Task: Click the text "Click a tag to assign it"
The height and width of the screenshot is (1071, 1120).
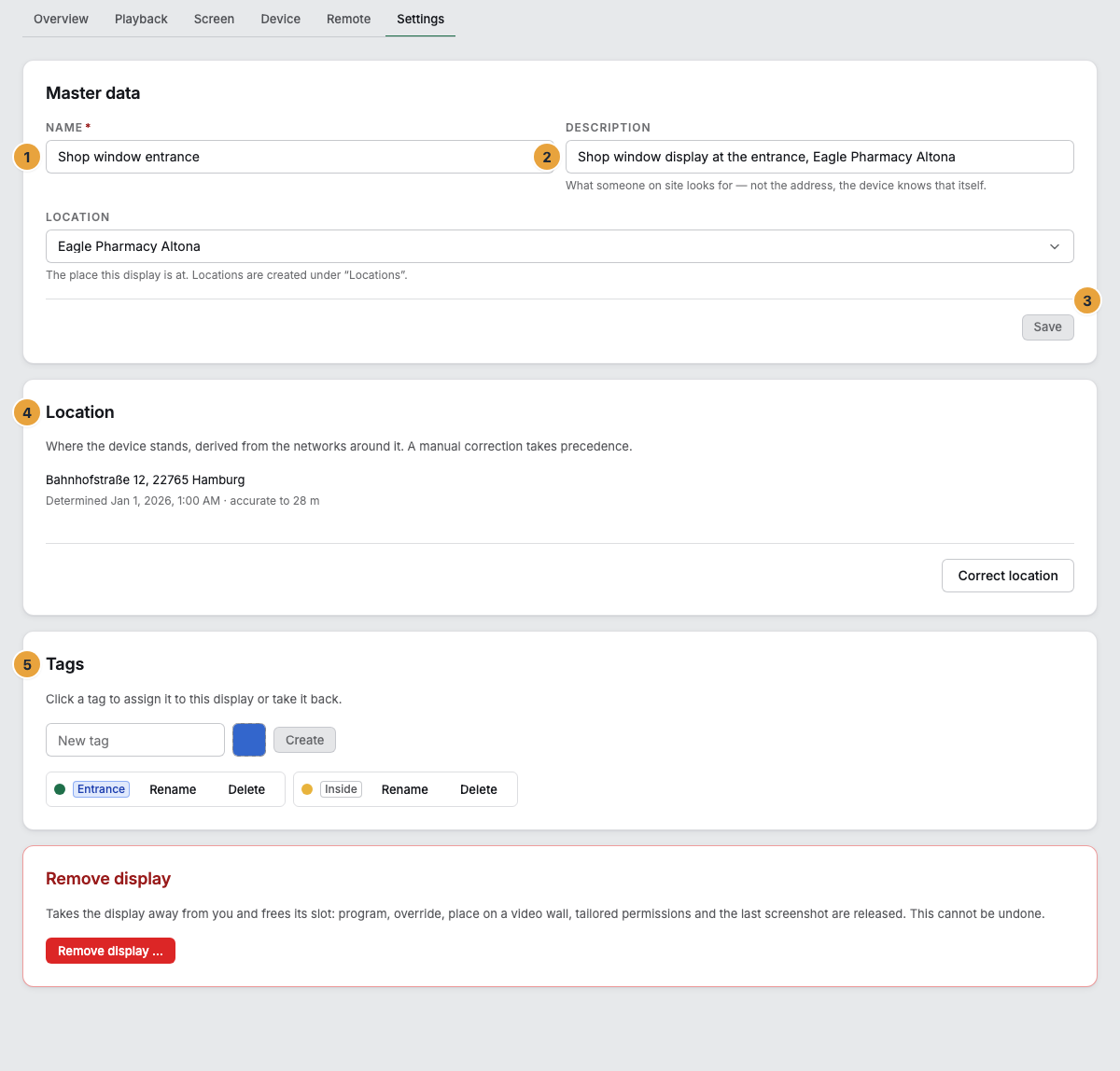Action: click(194, 699)
